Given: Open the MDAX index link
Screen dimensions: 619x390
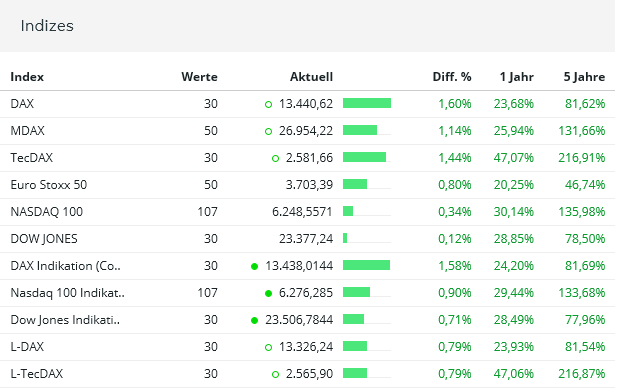Looking at the screenshot, I should pyautogui.click(x=27, y=131).
